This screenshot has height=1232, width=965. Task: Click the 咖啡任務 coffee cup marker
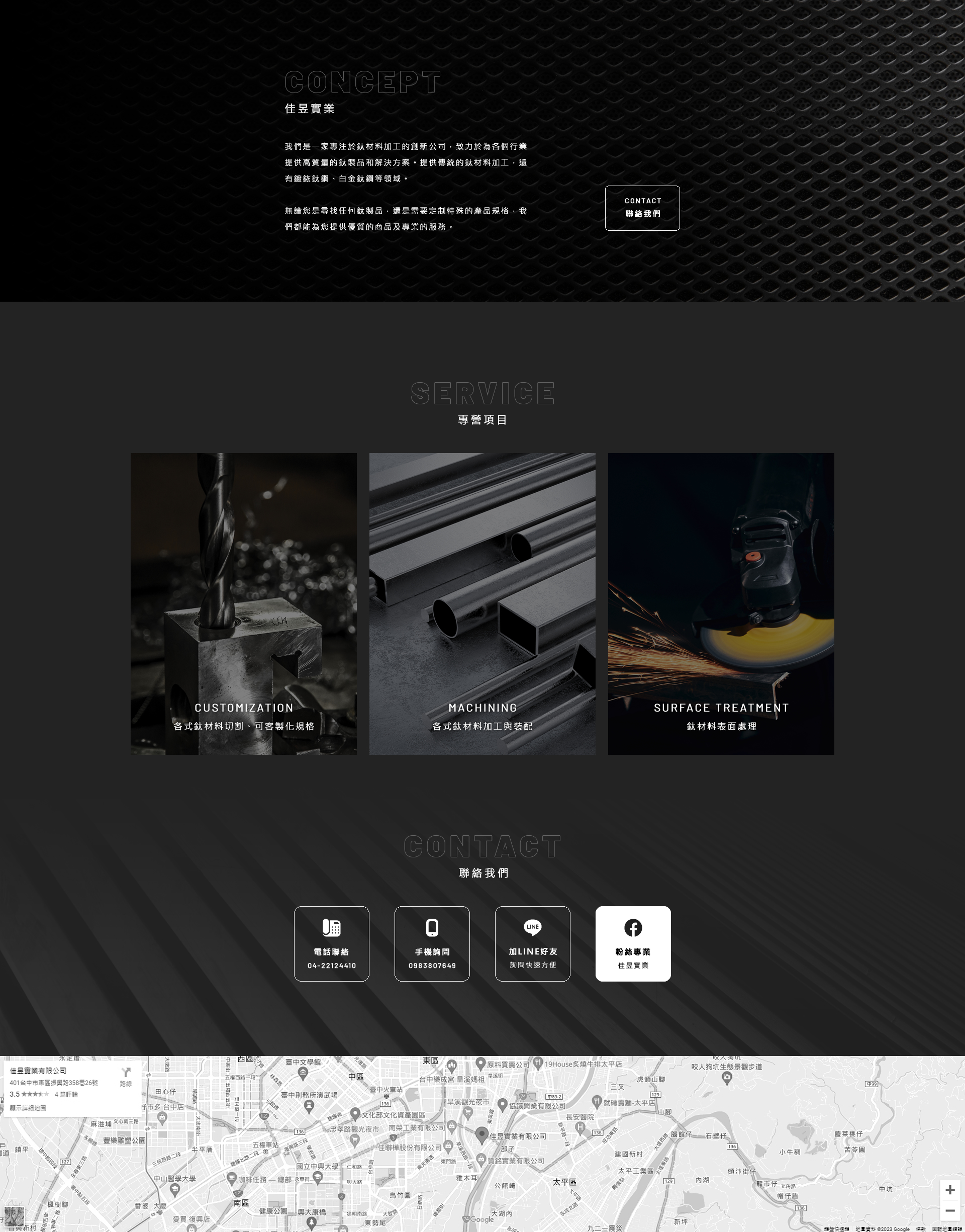click(x=231, y=1179)
